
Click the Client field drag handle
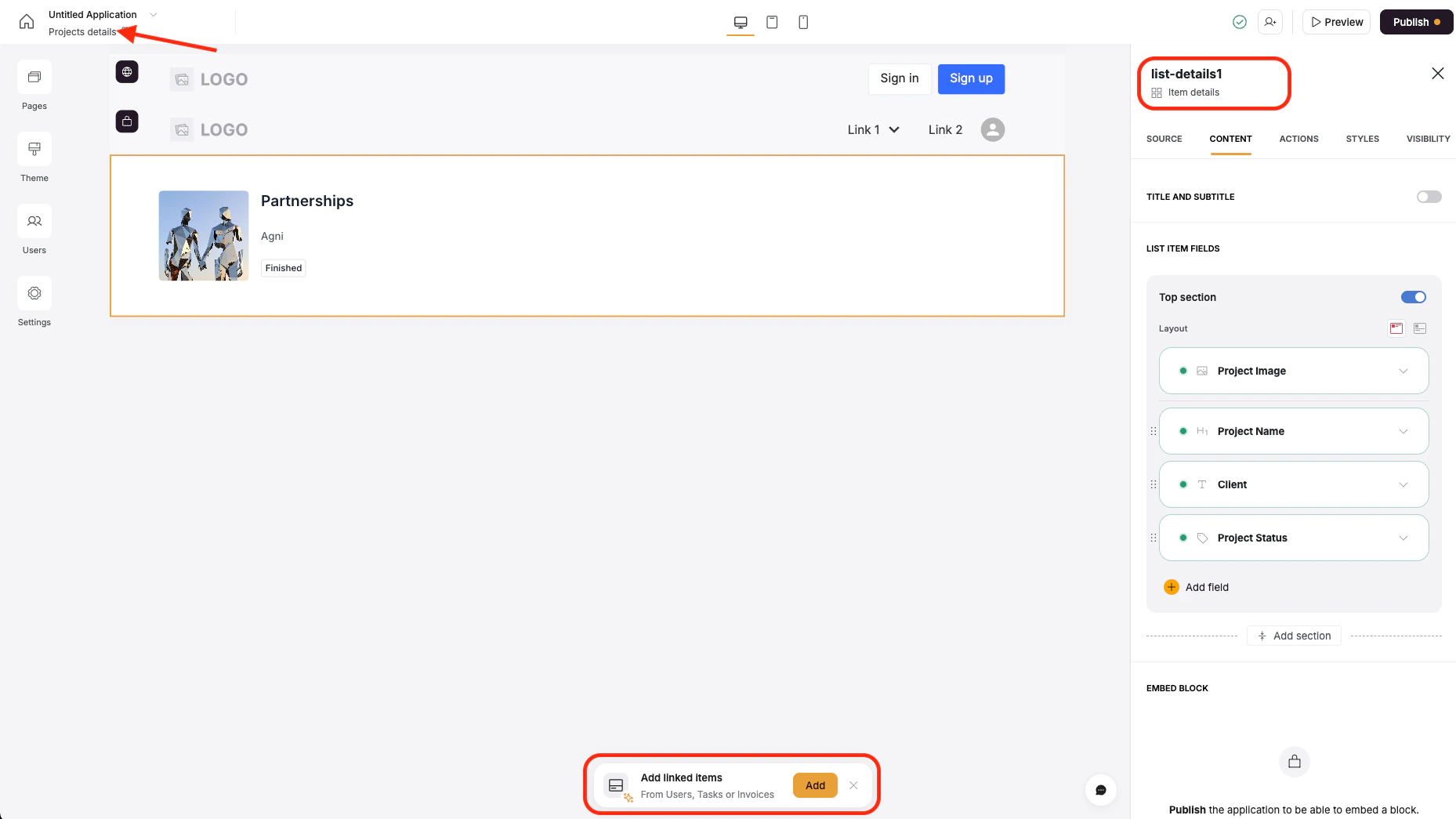(1153, 484)
